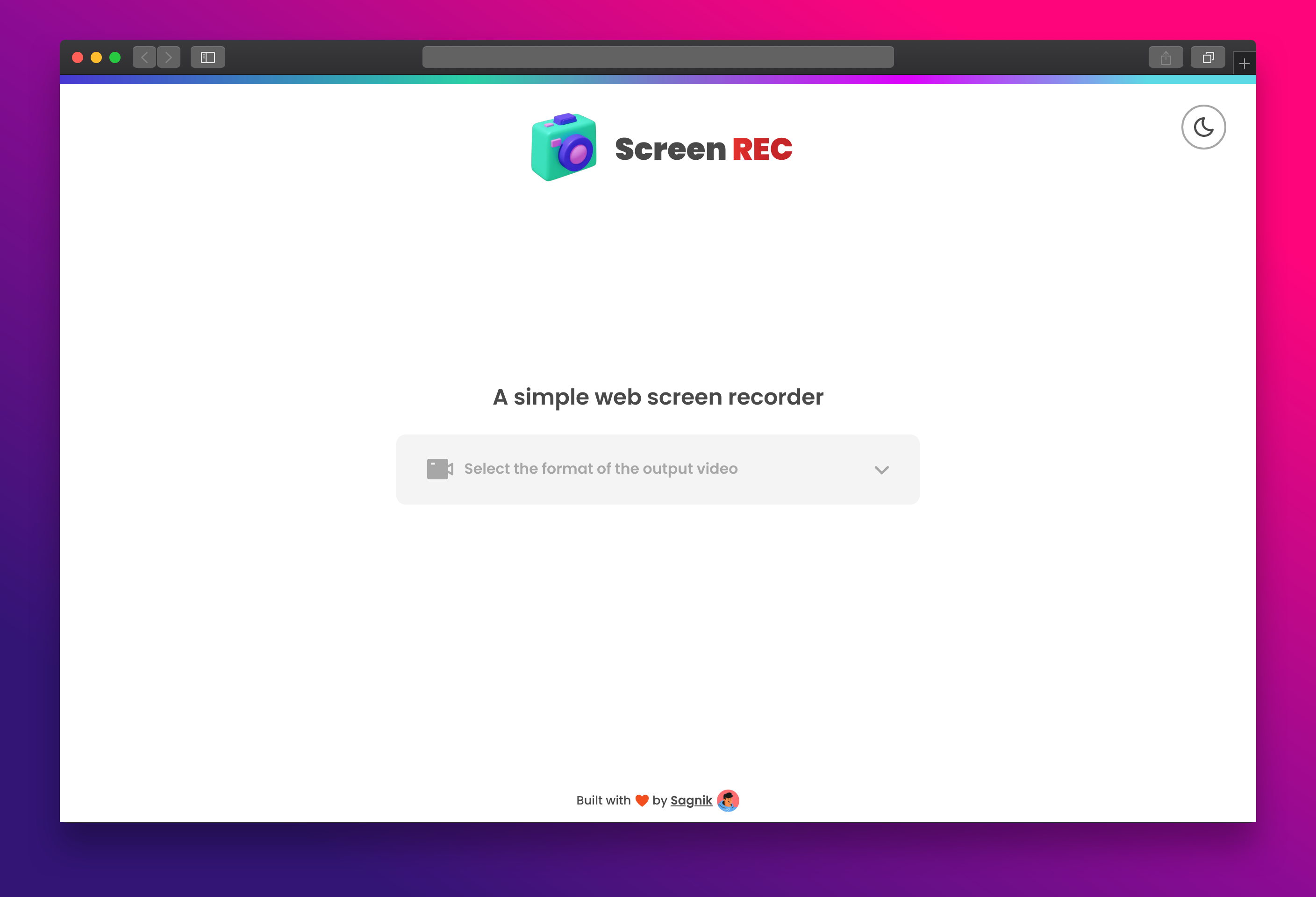
Task: Show all tabs overview button
Action: pos(1207,57)
